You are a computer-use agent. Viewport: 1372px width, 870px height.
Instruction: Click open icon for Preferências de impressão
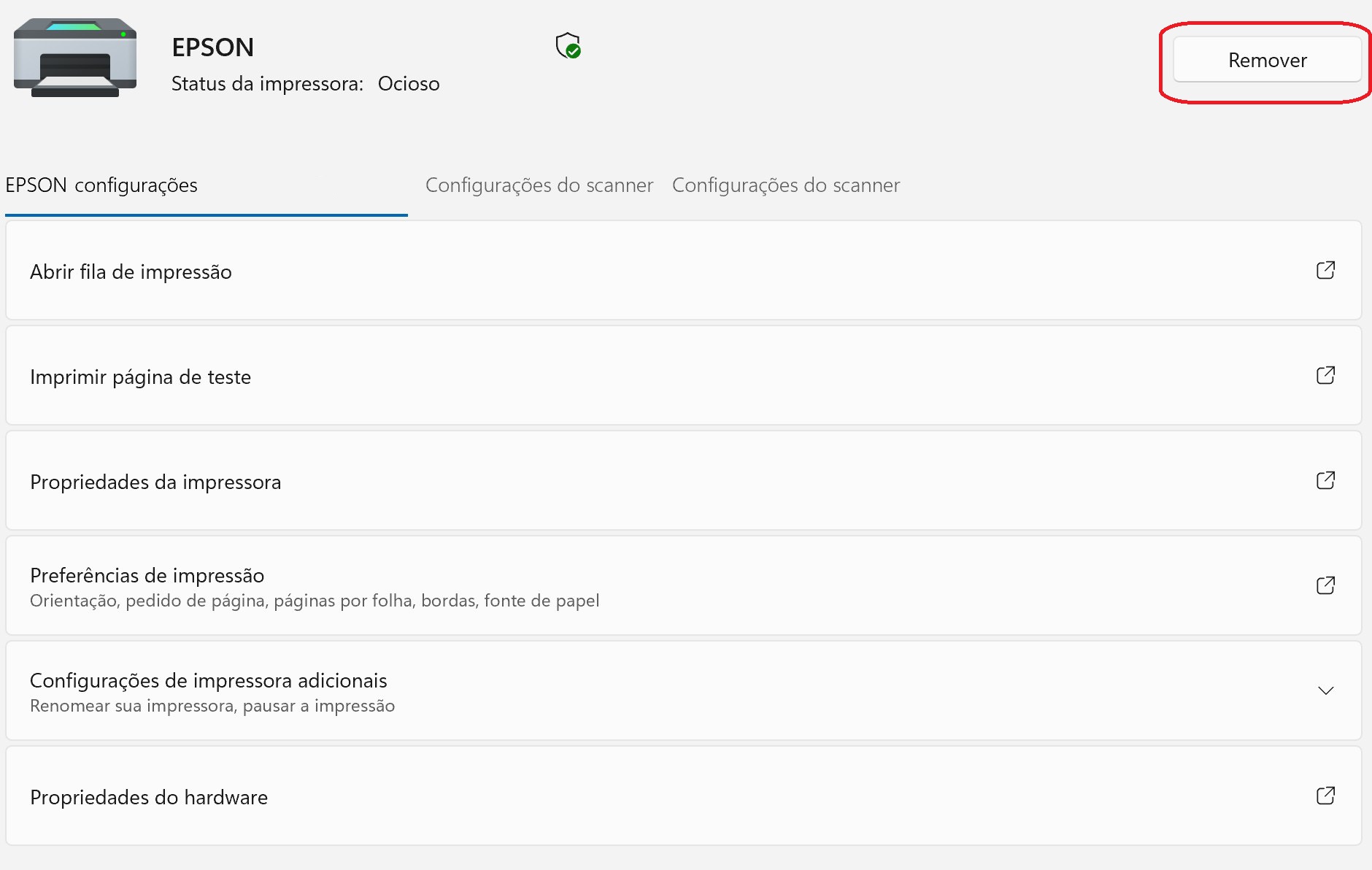coord(1325,585)
